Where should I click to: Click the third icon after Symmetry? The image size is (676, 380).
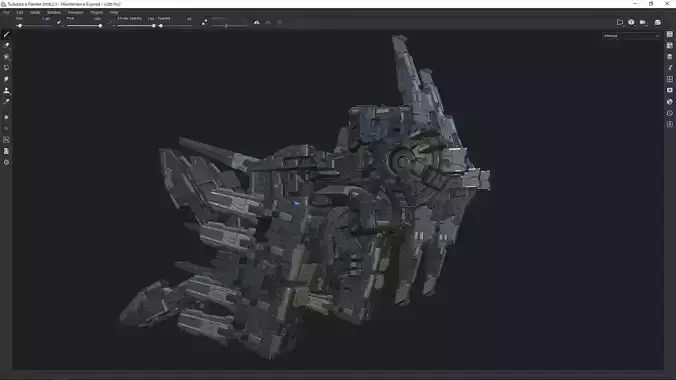click(280, 22)
